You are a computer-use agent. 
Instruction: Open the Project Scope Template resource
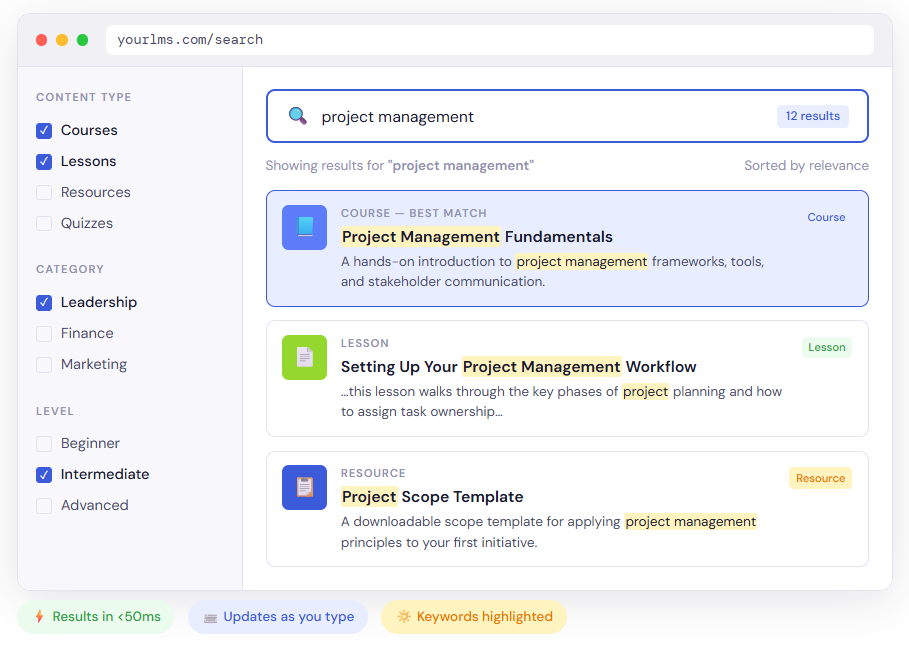pos(432,497)
